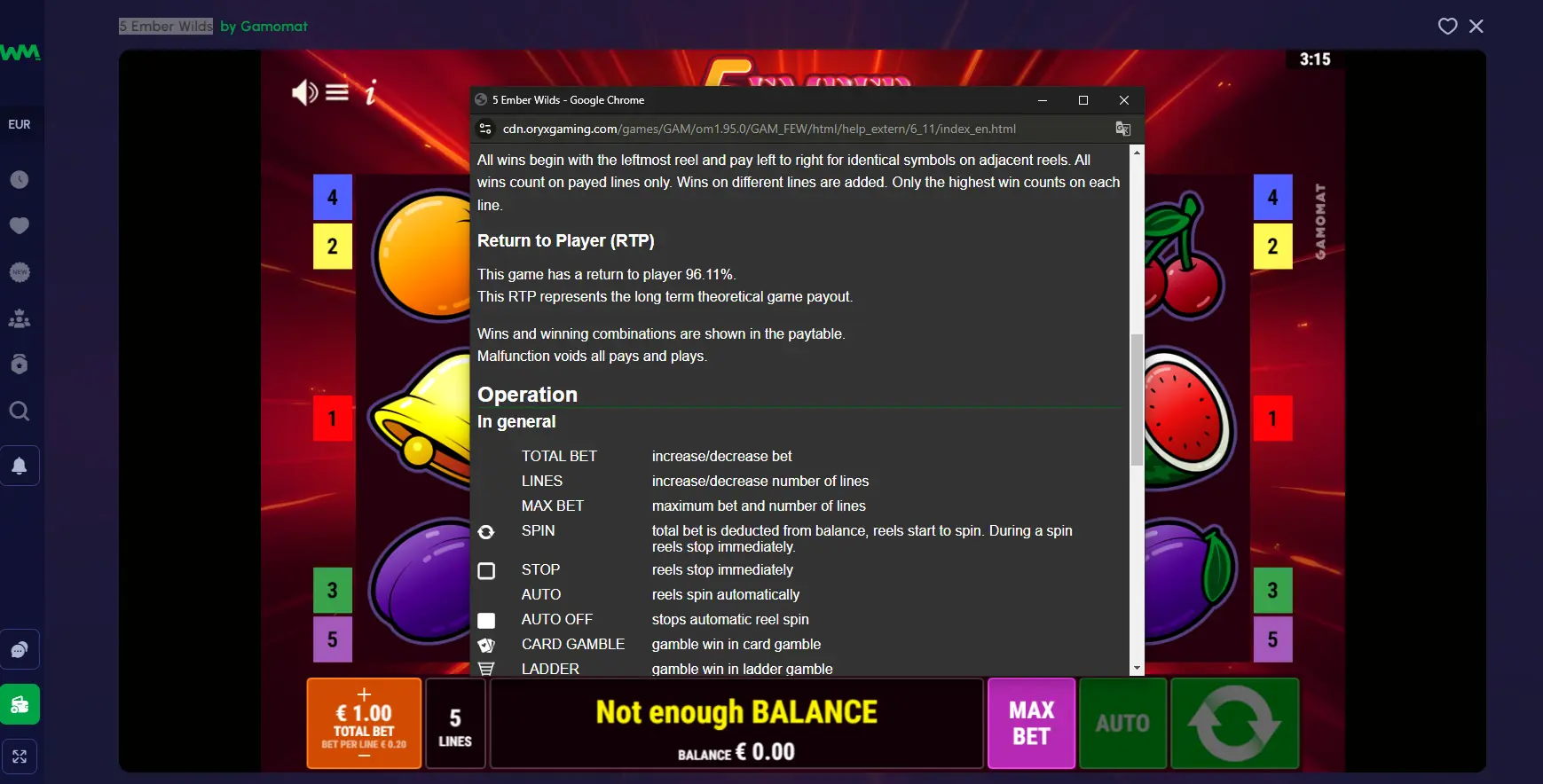Maximize the help popup window
The height and width of the screenshot is (784, 1543).
tap(1083, 100)
